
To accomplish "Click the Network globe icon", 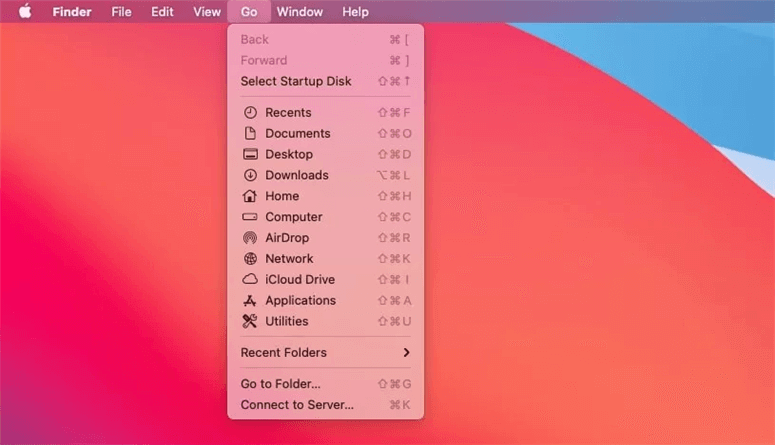I will pyautogui.click(x=250, y=259).
